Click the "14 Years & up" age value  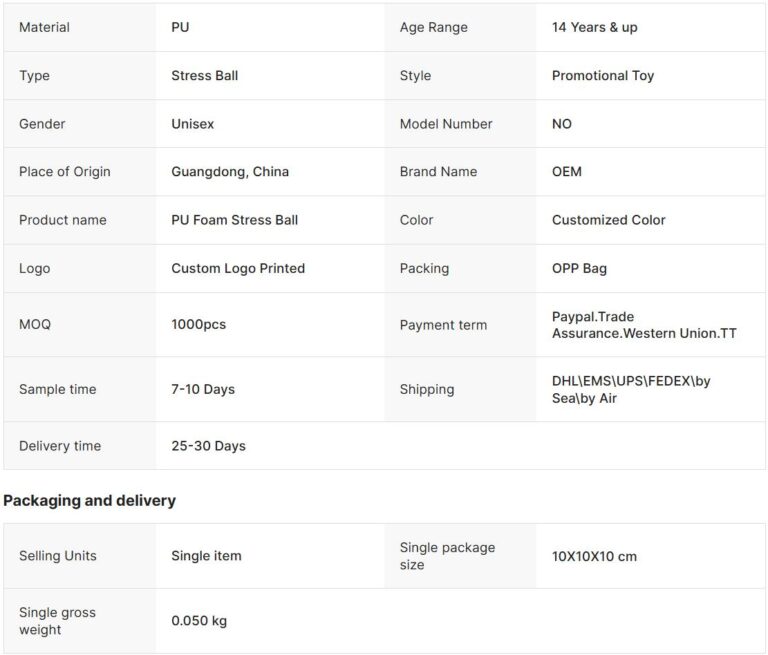click(x=594, y=27)
